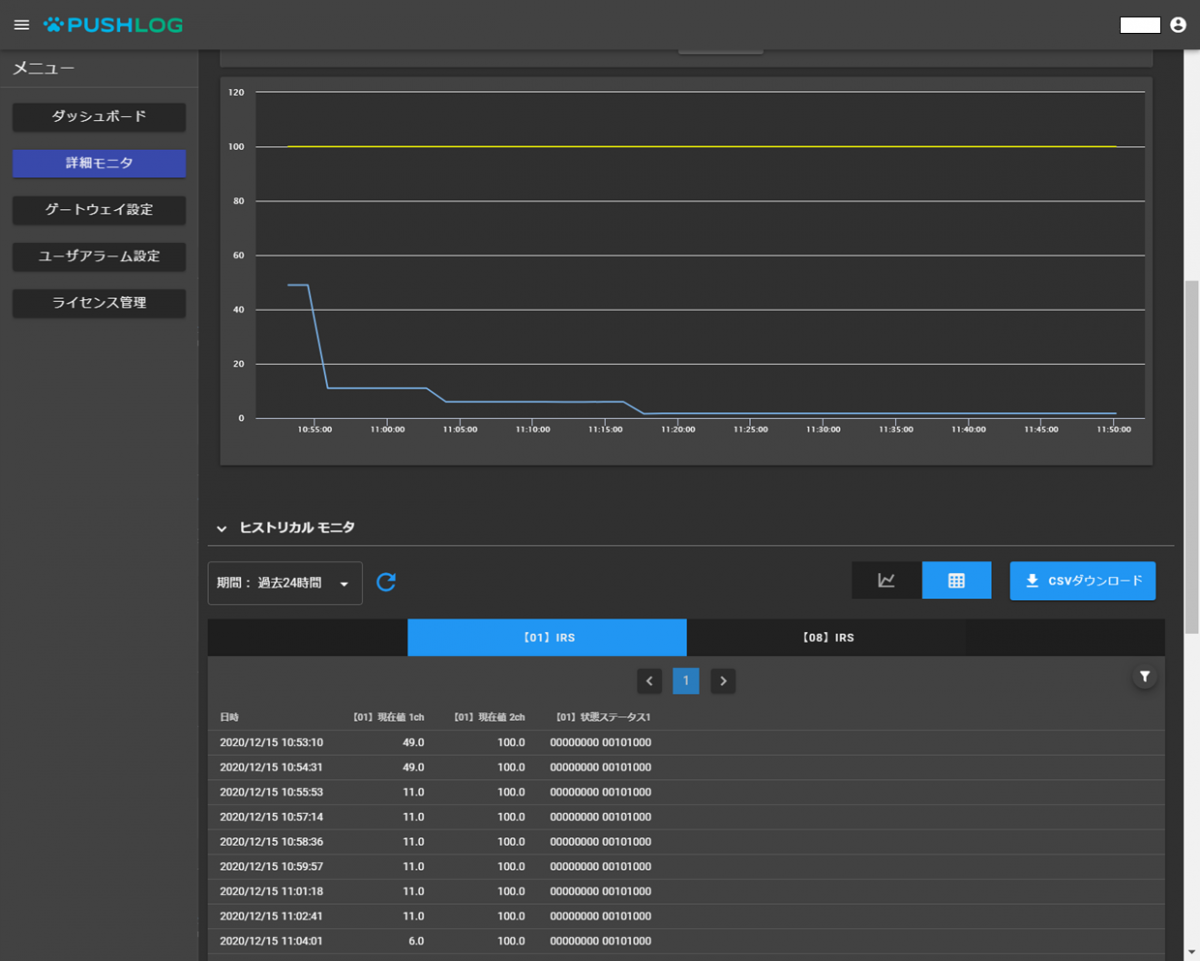Go to next page arrow

(723, 681)
